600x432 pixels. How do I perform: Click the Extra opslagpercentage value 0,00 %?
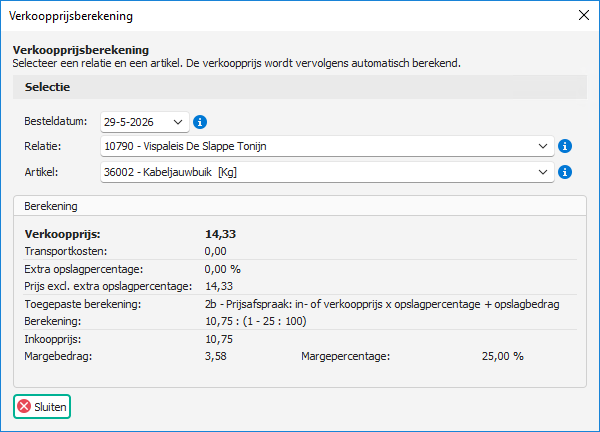[222, 269]
